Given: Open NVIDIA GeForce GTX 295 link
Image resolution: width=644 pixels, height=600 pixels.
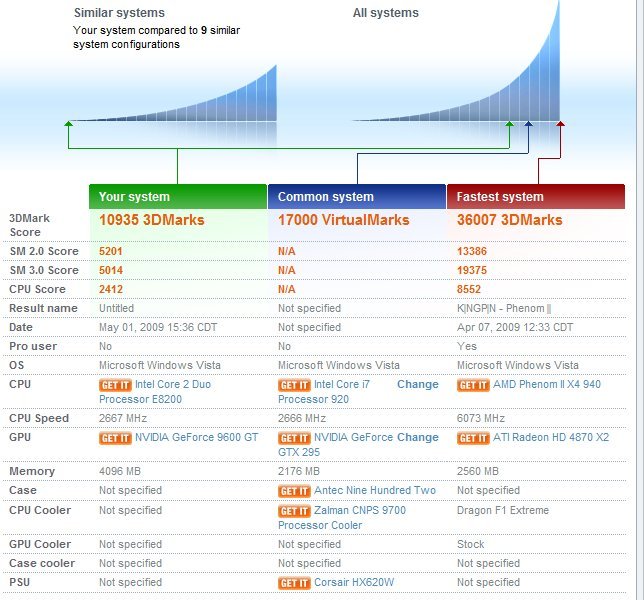Looking at the screenshot, I should (336, 445).
